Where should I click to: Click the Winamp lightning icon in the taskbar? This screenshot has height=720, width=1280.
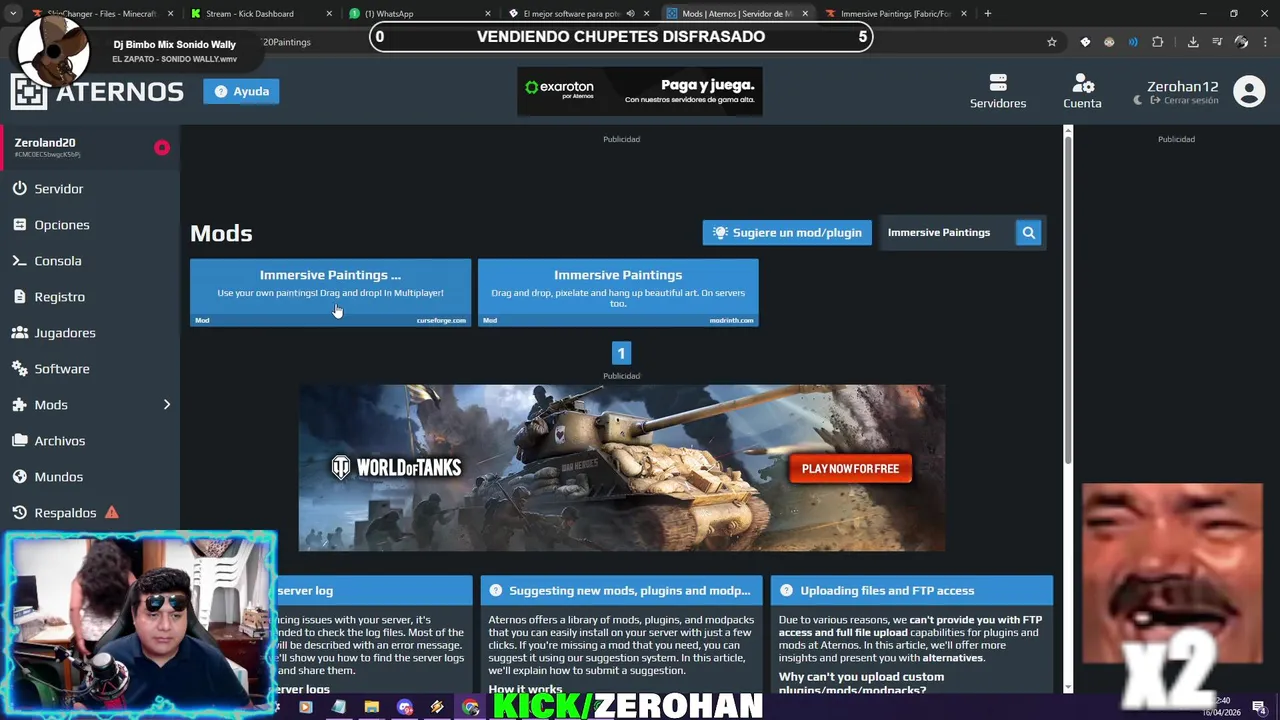pos(437,707)
